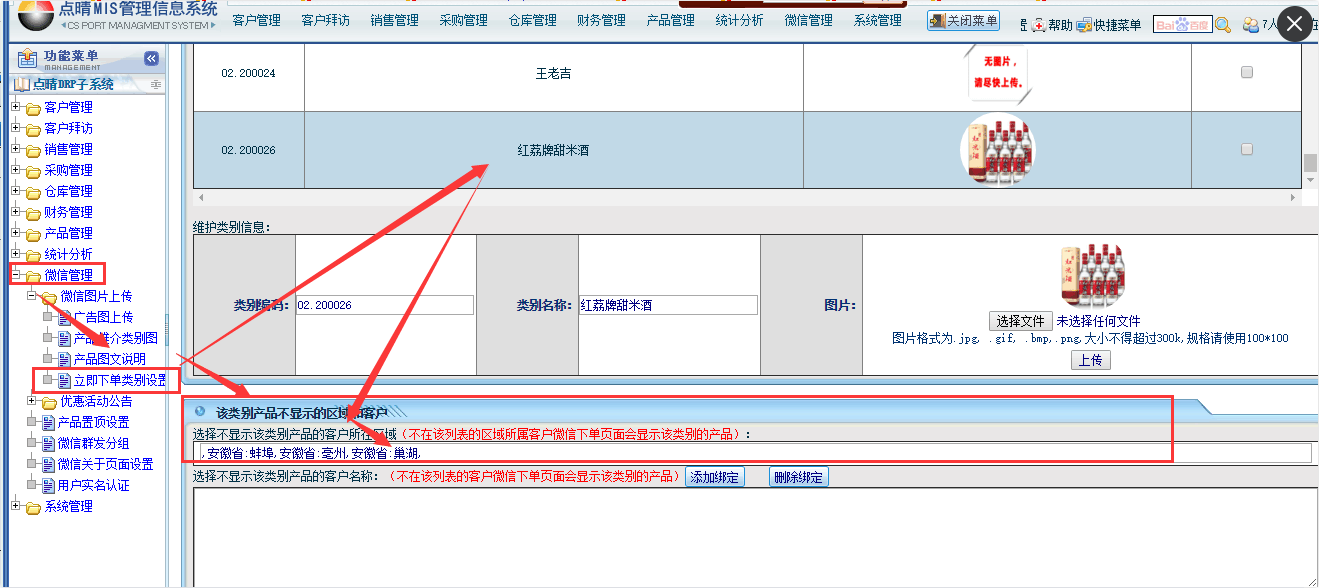Click the 添加绑定 button
Image resolution: width=1319 pixels, height=588 pixels.
[714, 477]
